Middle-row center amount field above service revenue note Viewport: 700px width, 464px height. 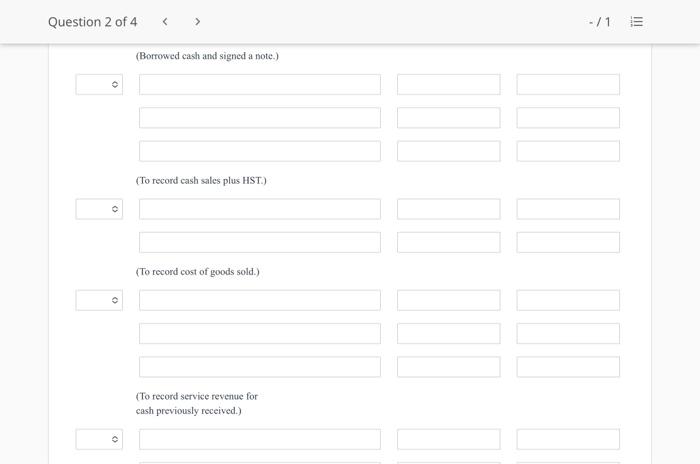click(x=449, y=334)
